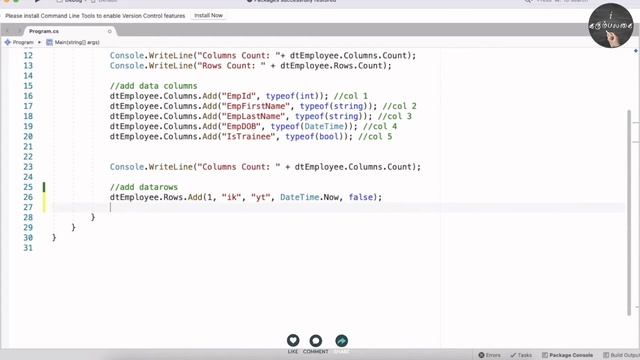Click the Comment bubble icon
Image resolution: width=640 pixels, height=360 pixels.
(316, 340)
